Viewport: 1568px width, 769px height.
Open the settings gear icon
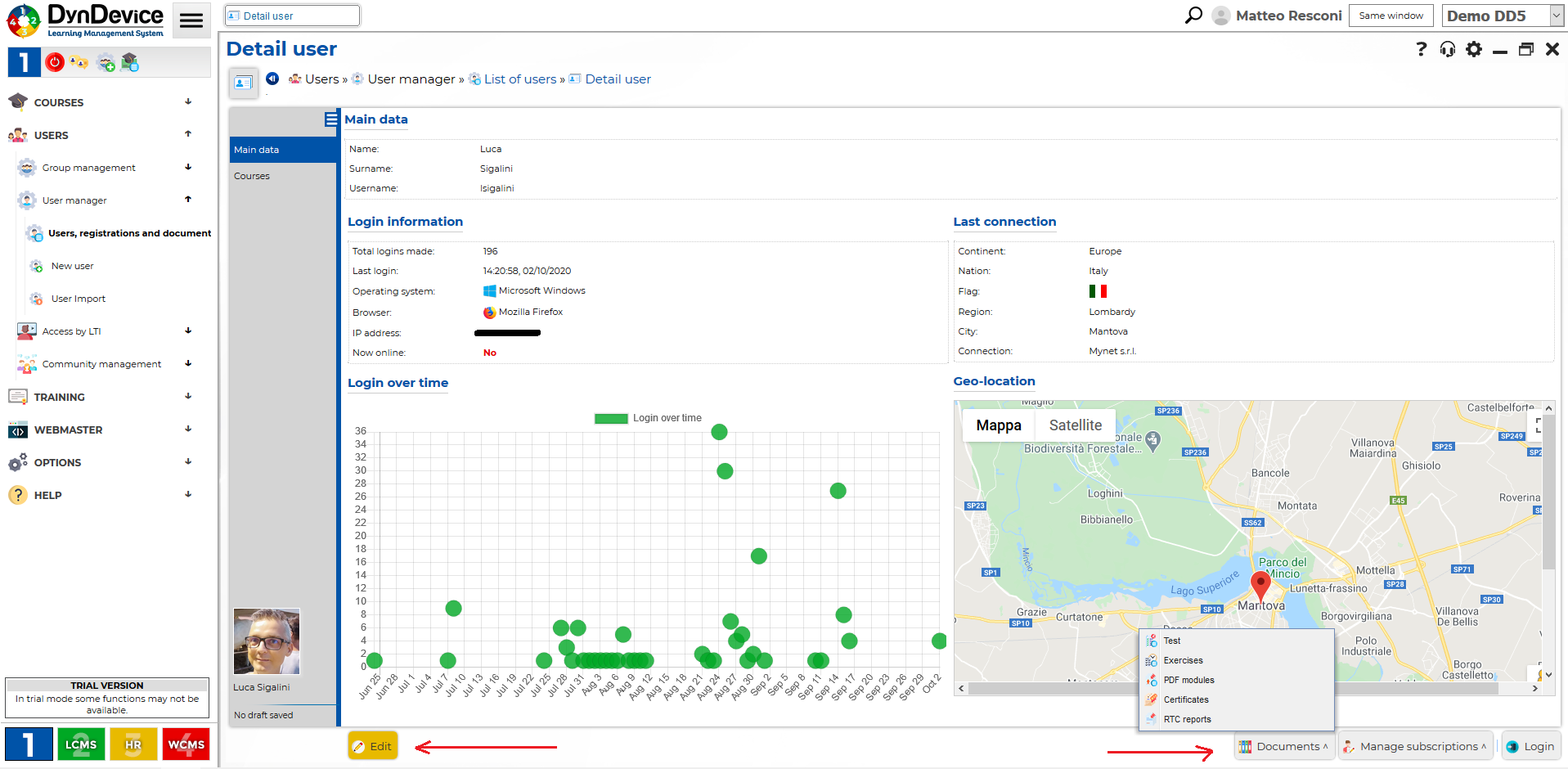pos(1473,50)
